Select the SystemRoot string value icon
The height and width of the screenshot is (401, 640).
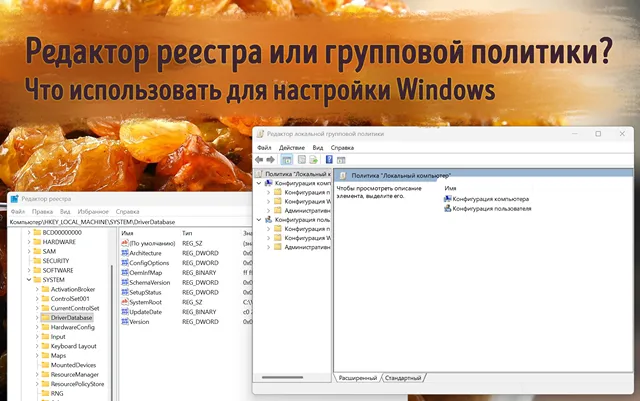tap(125, 301)
